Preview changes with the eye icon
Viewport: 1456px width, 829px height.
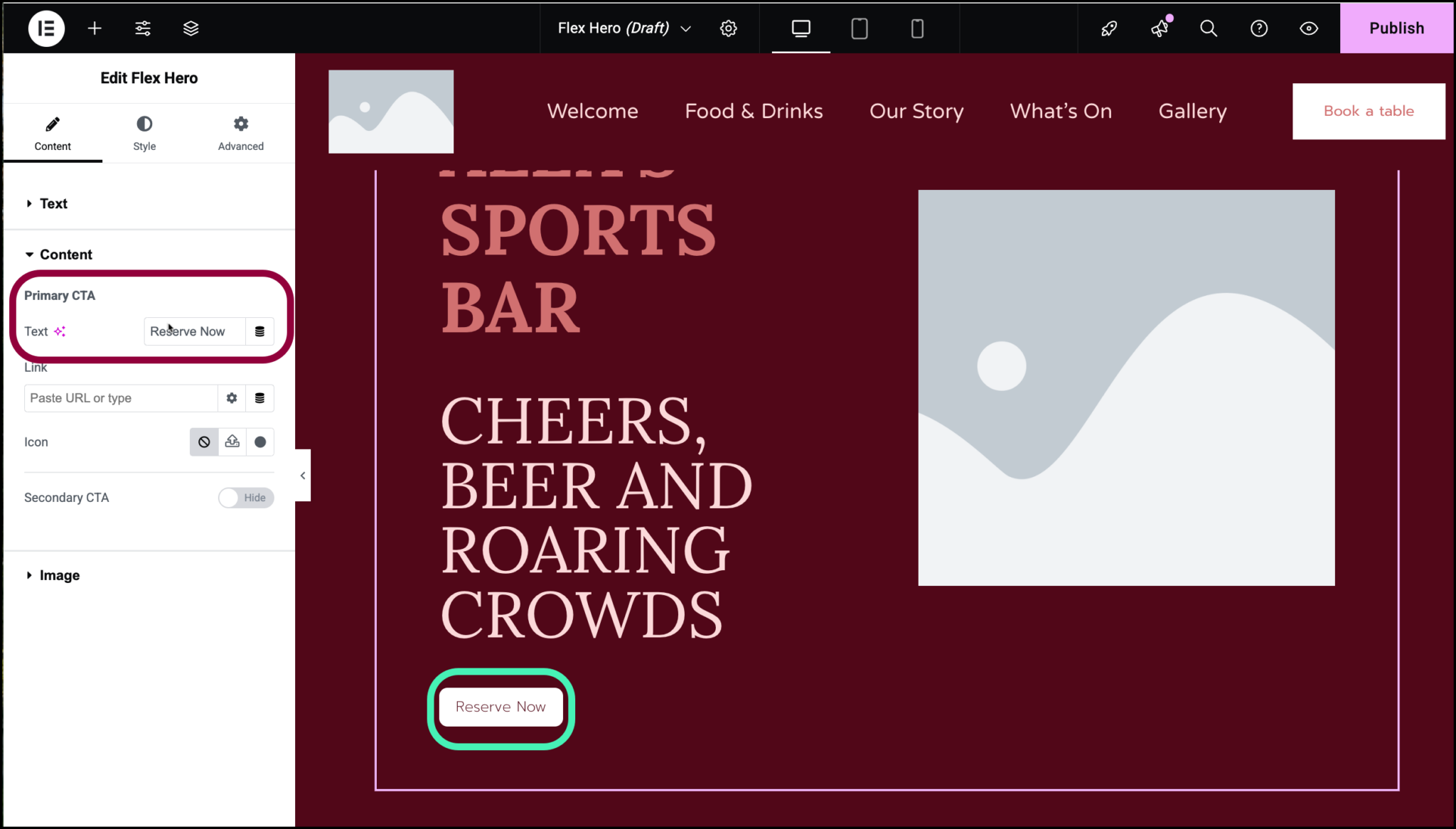point(1308,28)
